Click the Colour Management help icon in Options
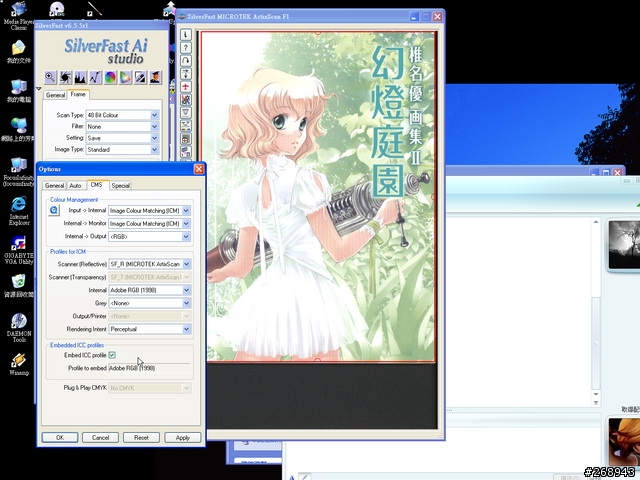 coord(54,210)
